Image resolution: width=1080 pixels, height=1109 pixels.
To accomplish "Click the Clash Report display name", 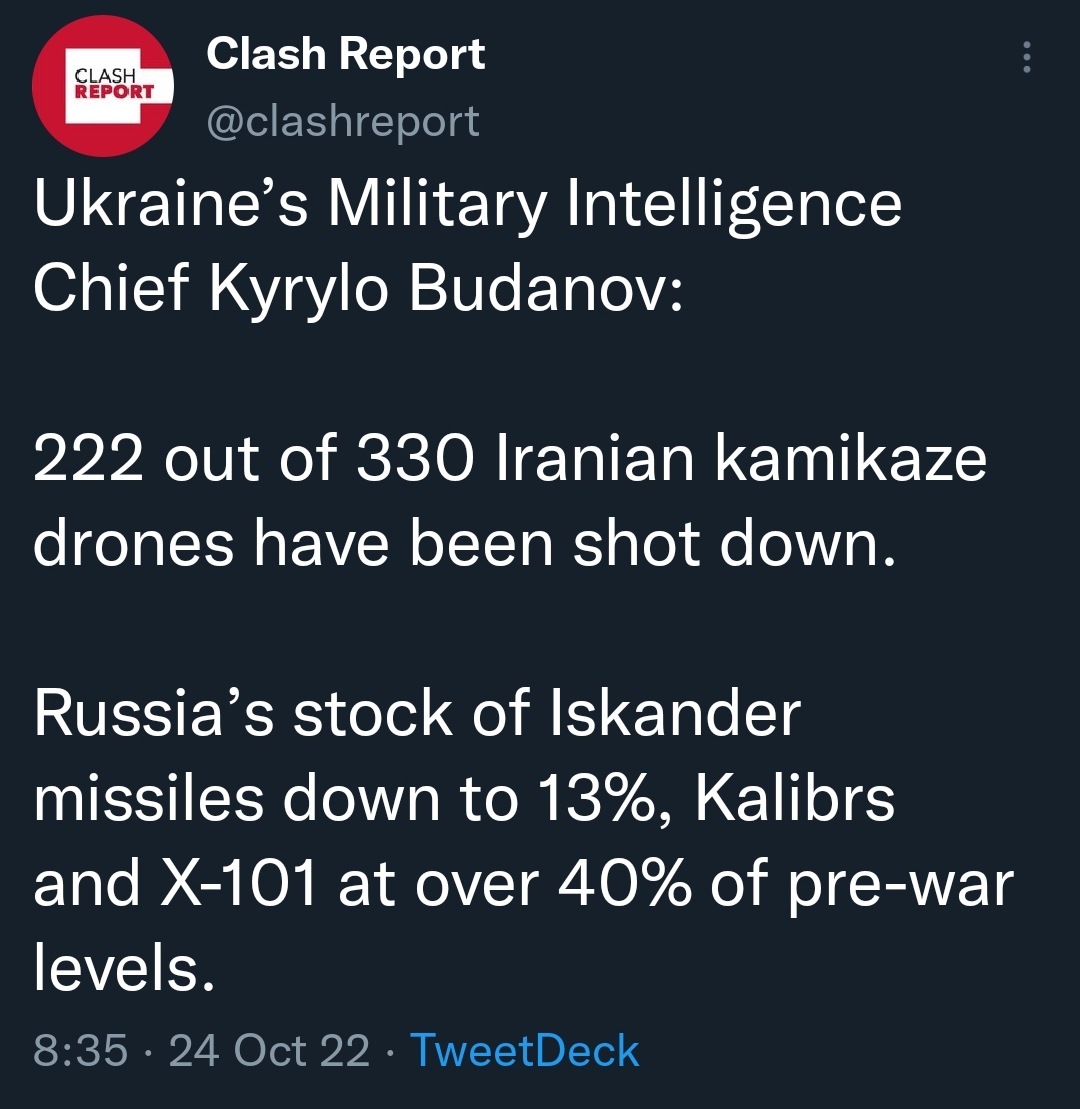I will click(x=345, y=55).
